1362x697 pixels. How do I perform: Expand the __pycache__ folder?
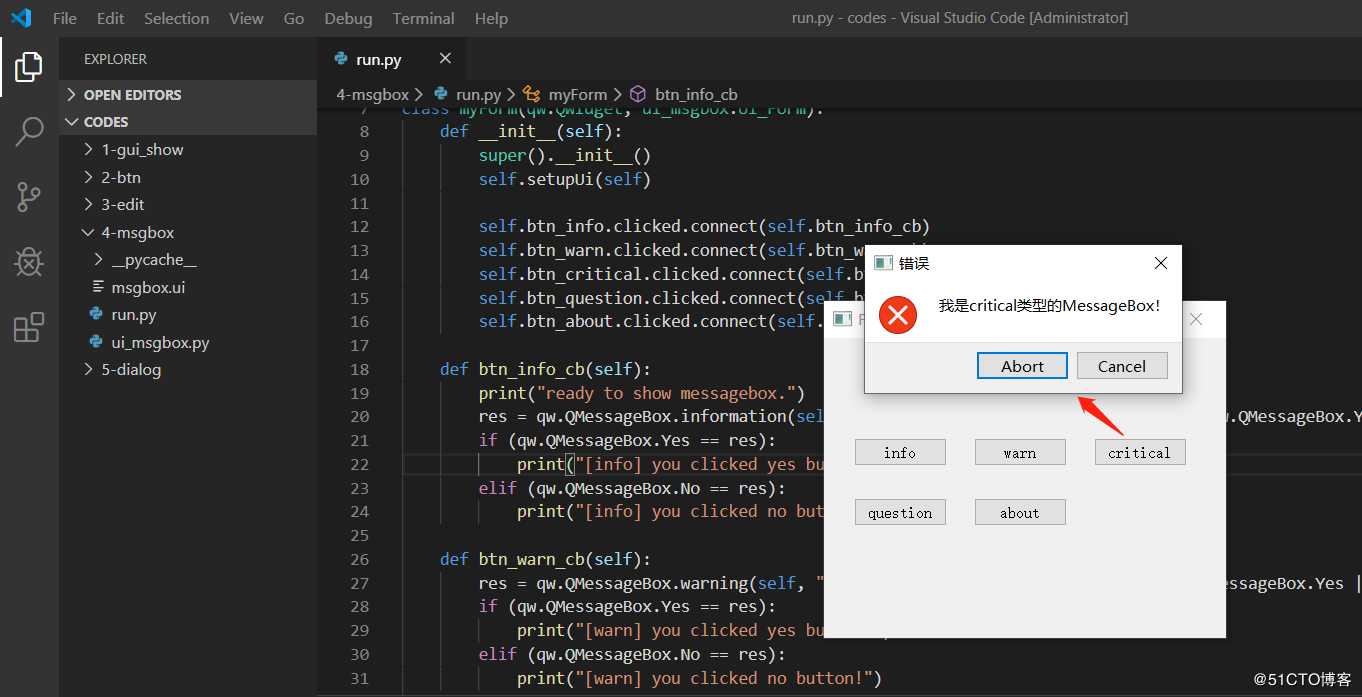[188, 259]
